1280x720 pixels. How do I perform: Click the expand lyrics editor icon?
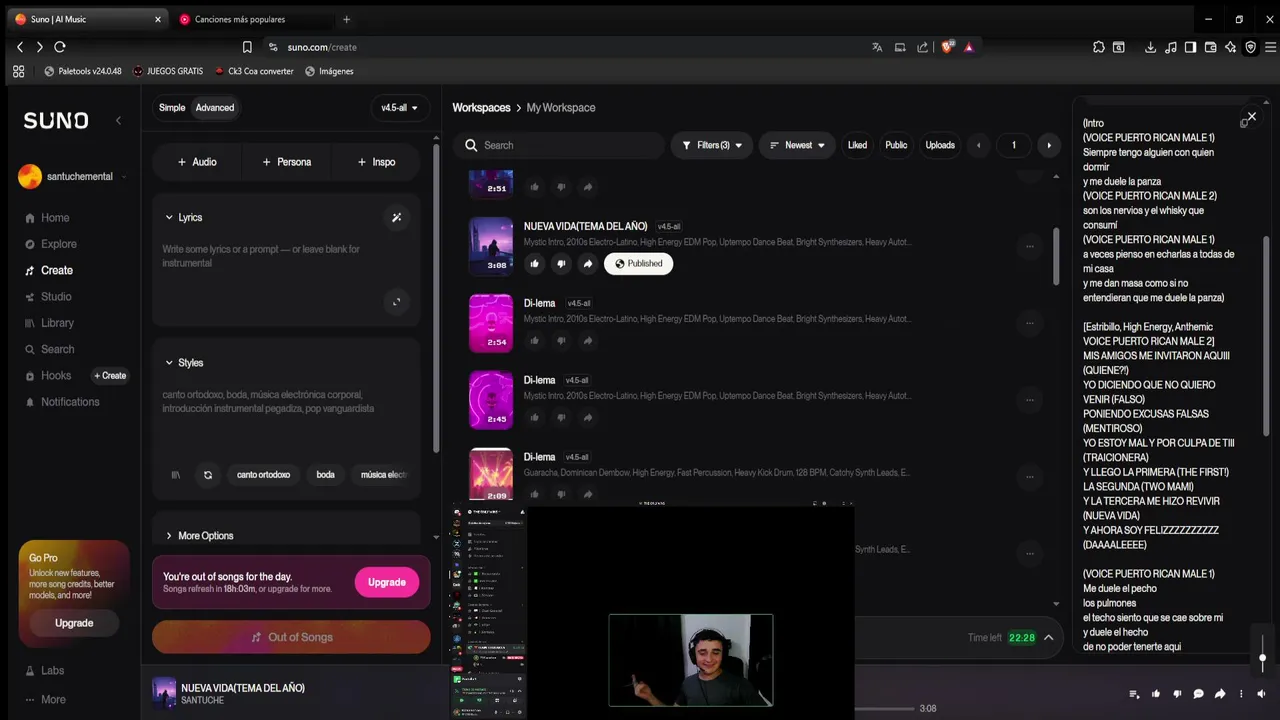click(397, 302)
